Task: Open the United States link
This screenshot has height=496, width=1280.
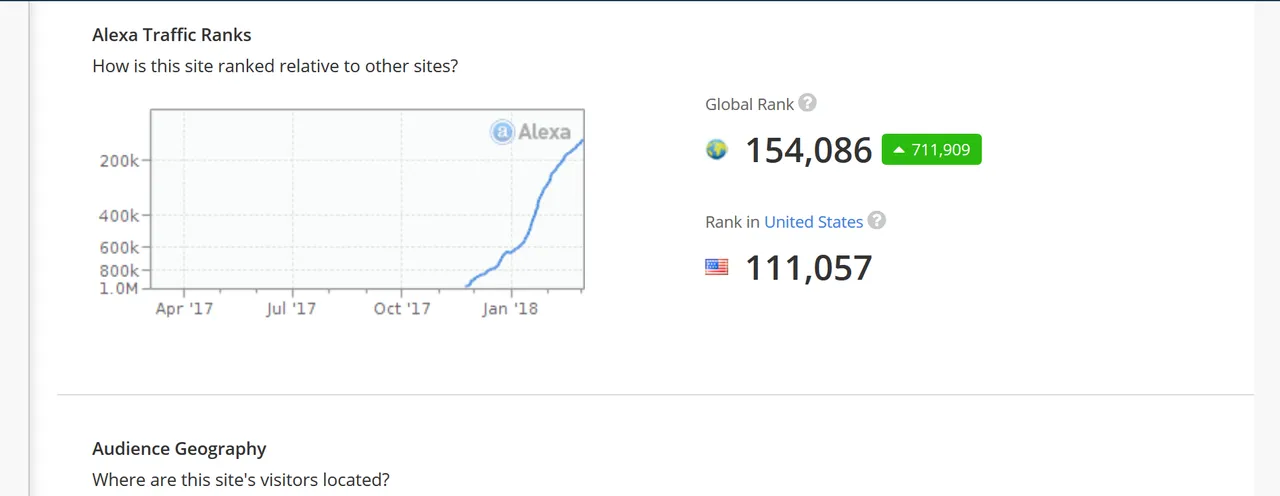Action: (x=813, y=222)
